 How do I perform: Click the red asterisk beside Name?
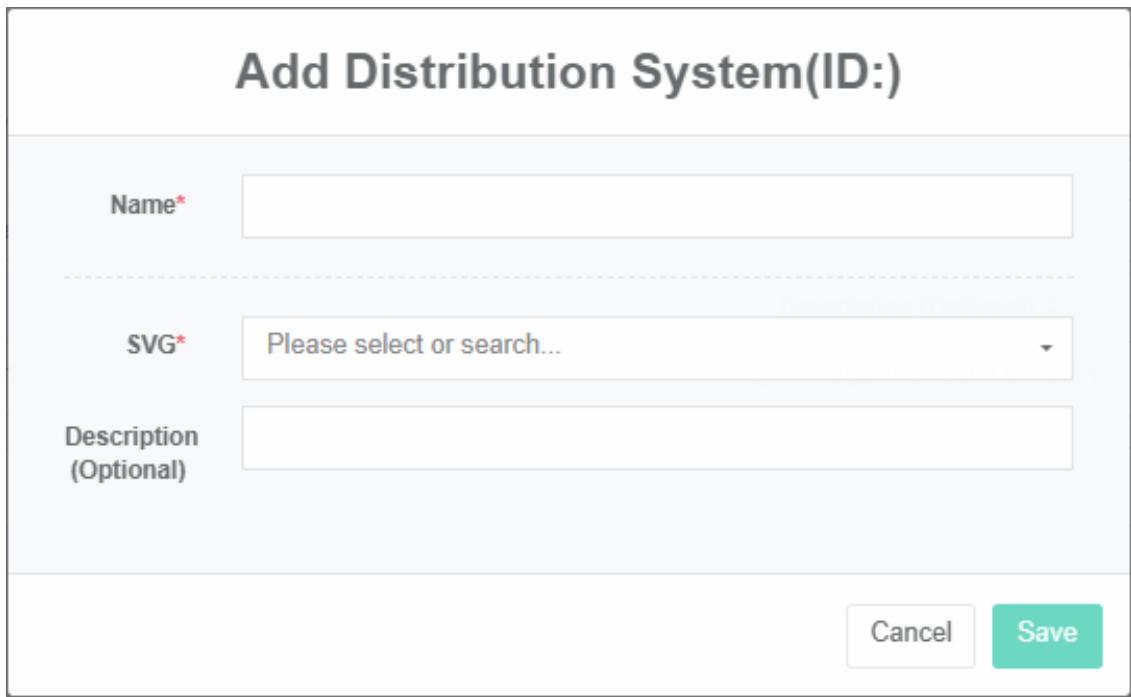[x=182, y=204]
